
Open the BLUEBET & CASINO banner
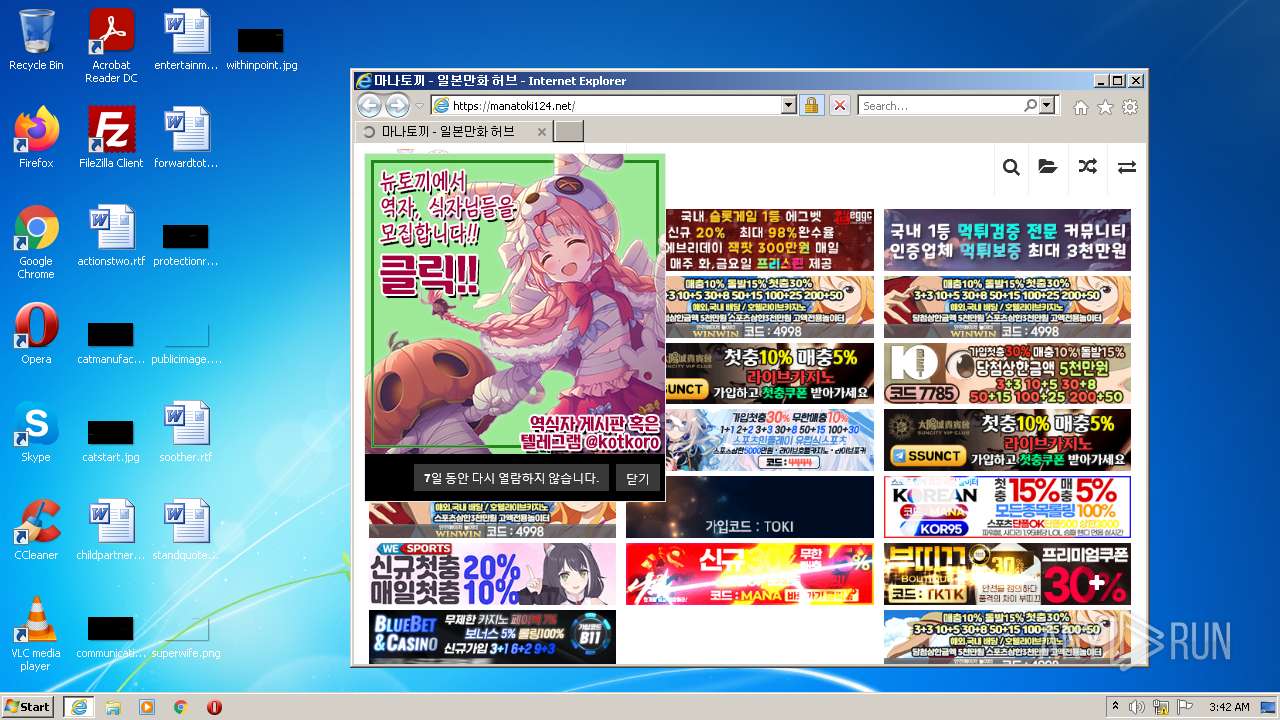click(x=492, y=636)
